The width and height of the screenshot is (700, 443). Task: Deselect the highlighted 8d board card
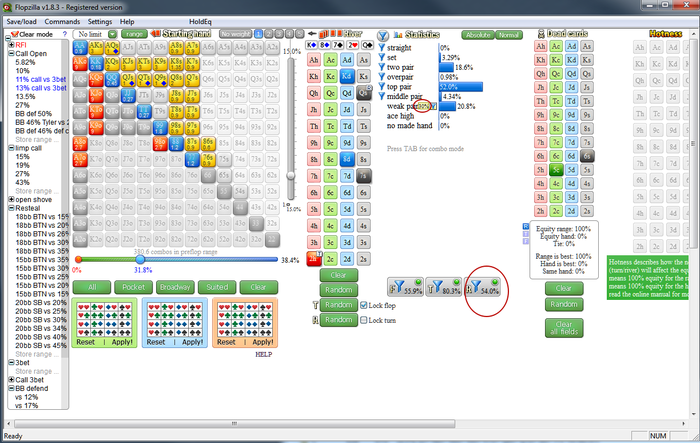click(x=347, y=159)
